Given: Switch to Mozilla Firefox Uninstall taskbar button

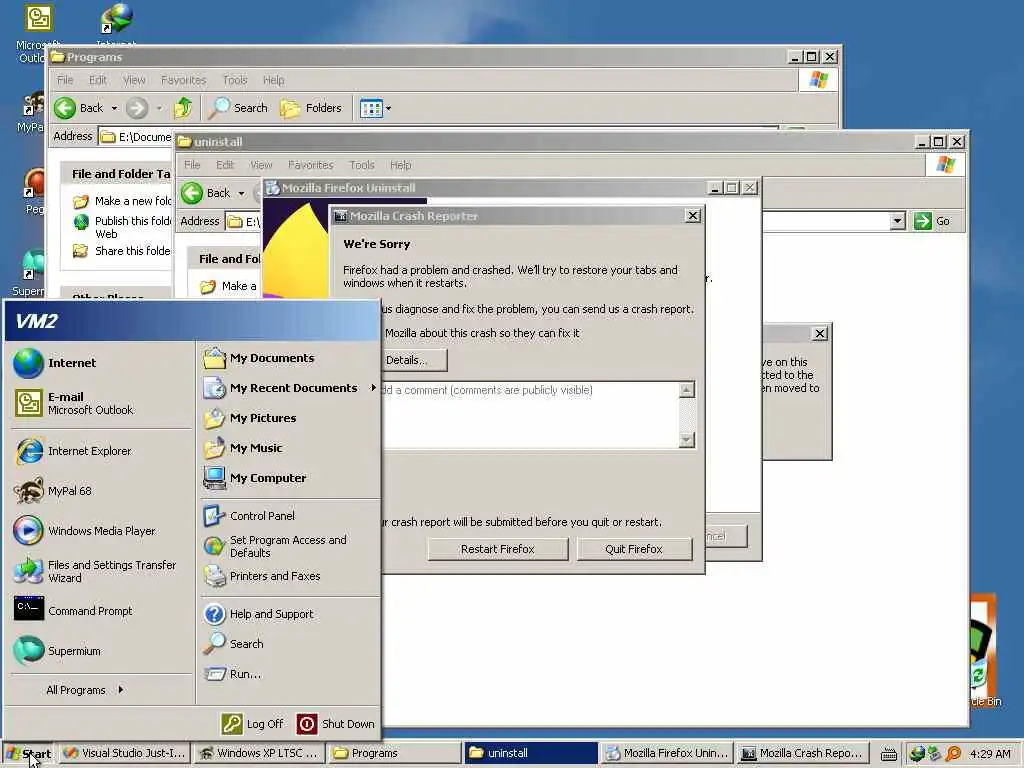Looking at the screenshot, I should [x=666, y=754].
